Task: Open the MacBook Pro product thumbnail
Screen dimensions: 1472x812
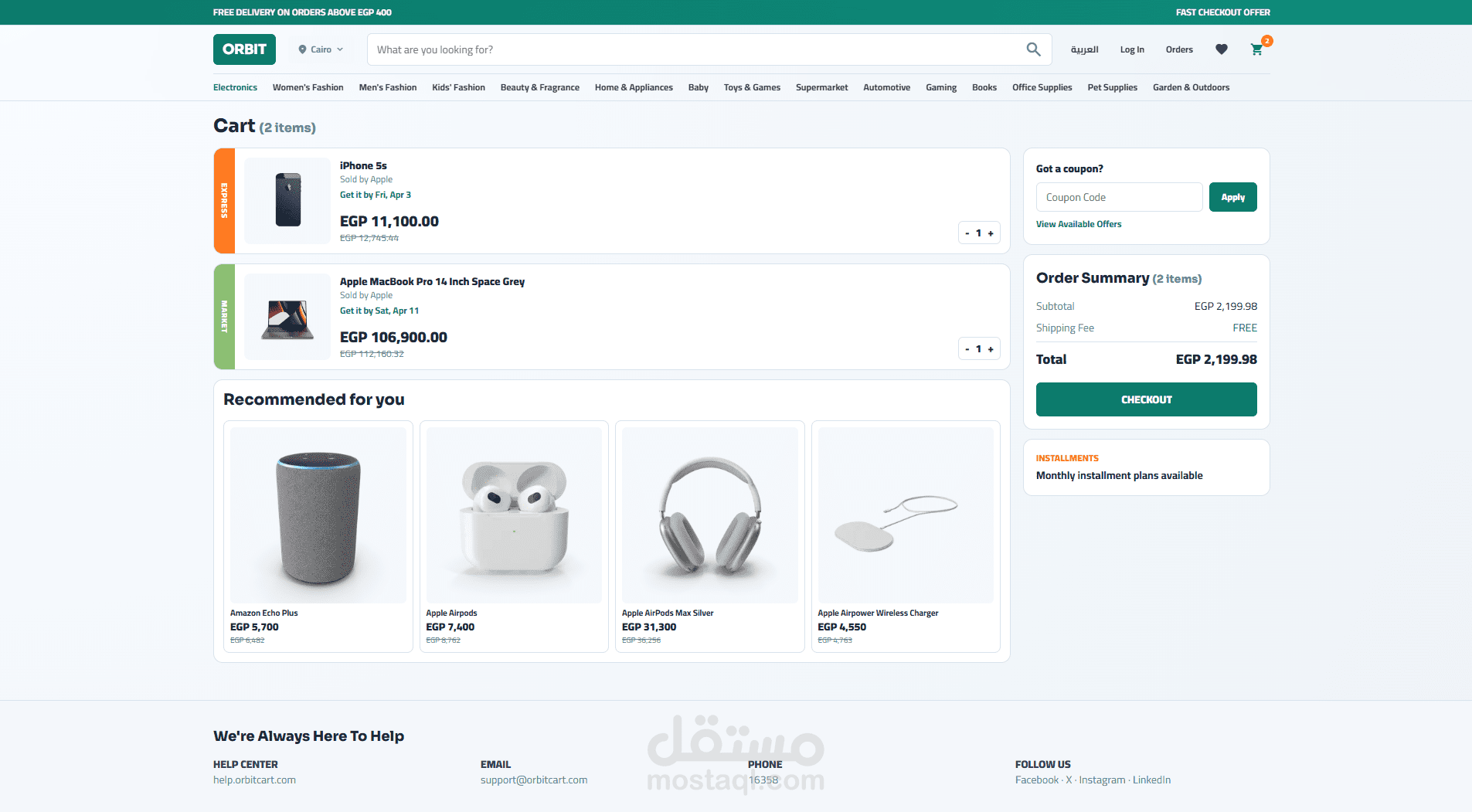Action: click(x=287, y=317)
